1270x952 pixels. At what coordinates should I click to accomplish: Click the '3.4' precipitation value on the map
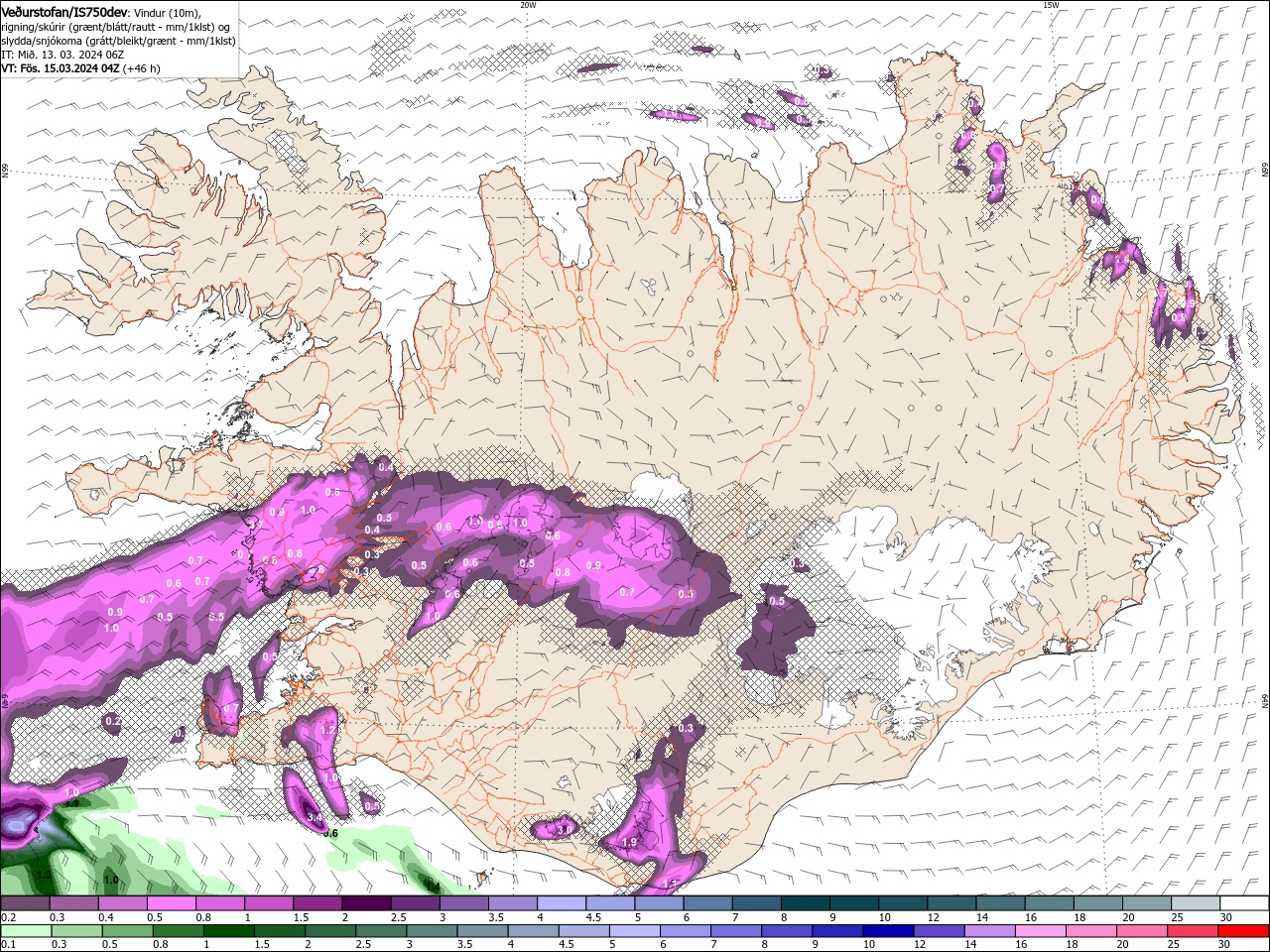(x=316, y=818)
